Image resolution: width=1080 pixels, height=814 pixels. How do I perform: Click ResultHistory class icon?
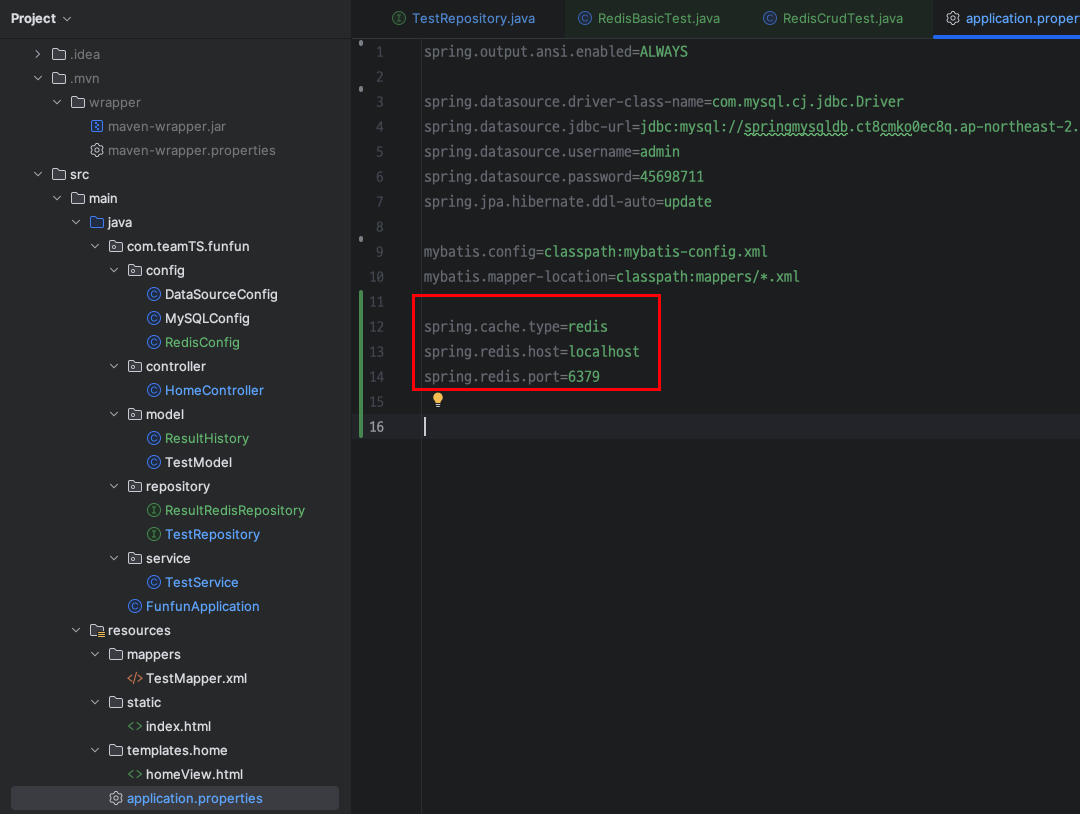click(154, 439)
